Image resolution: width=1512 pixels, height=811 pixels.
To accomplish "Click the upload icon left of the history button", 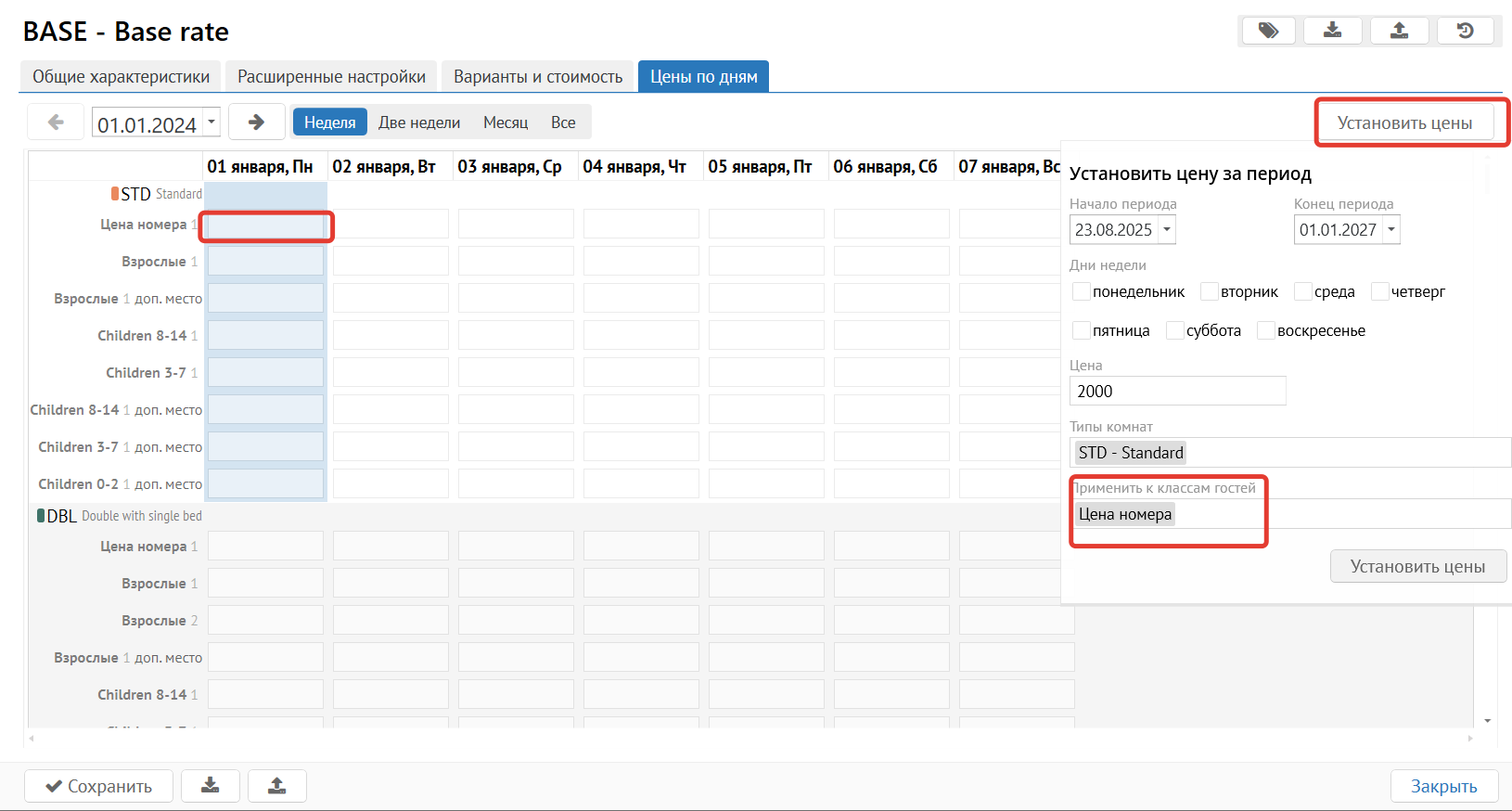I will point(1400,31).
